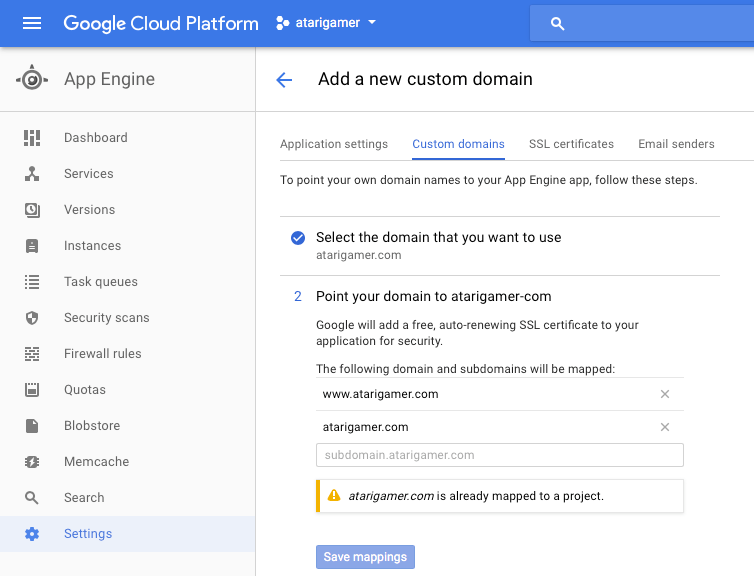Select Settings in the sidebar
This screenshot has height=576, width=754.
[127, 534]
